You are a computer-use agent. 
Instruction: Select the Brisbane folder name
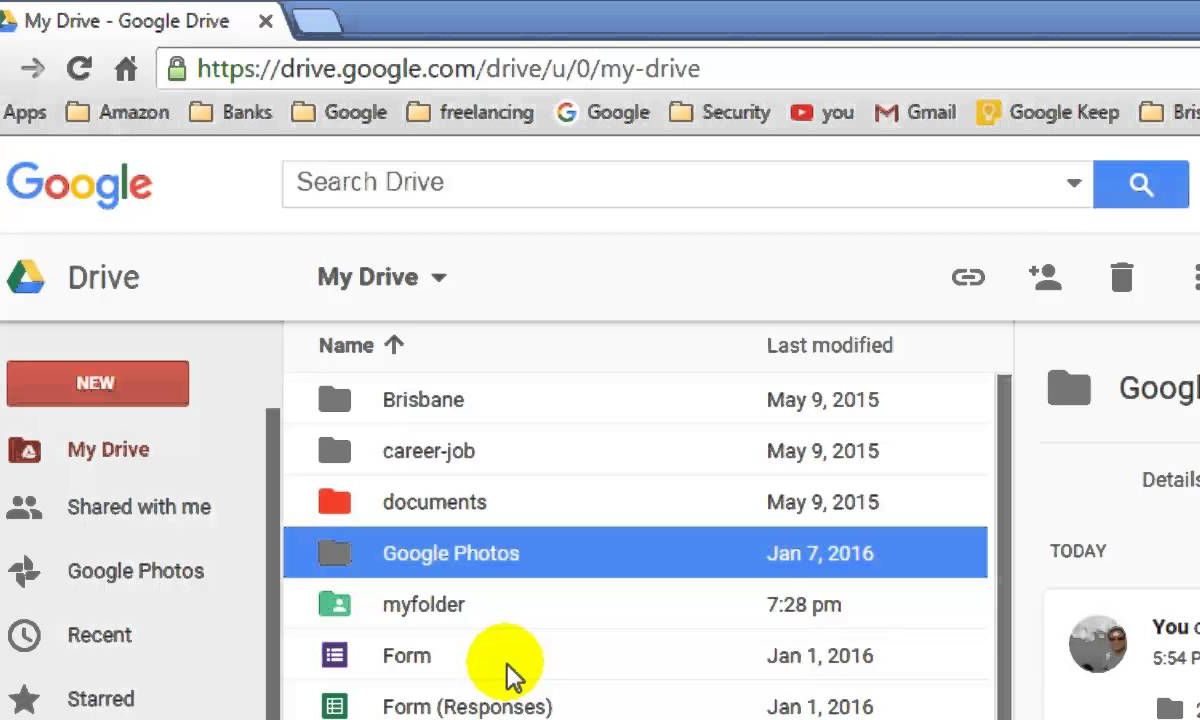[423, 400]
